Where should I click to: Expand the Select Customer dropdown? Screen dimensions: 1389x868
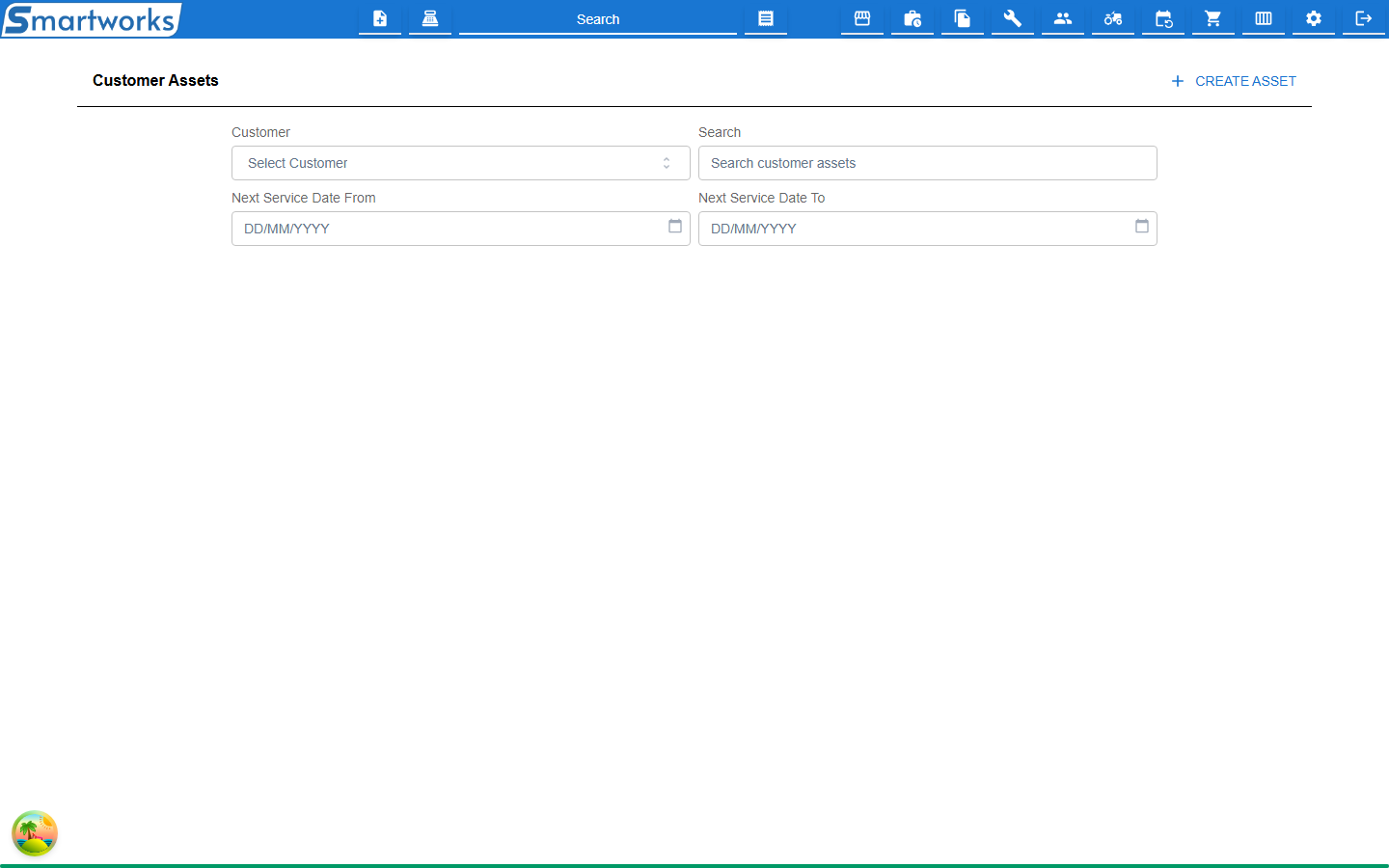coord(461,163)
